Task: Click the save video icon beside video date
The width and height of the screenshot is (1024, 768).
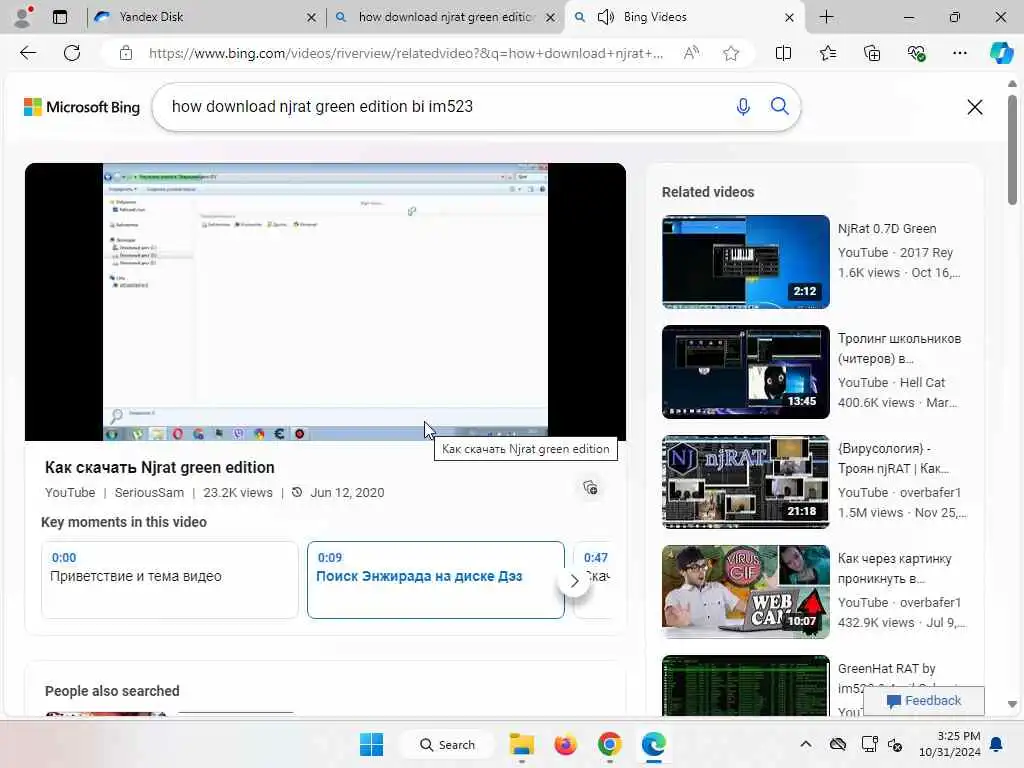Action: pyautogui.click(x=590, y=488)
